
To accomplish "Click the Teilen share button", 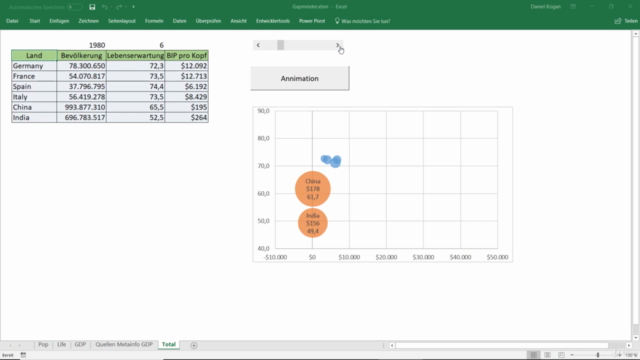I will (x=626, y=21).
